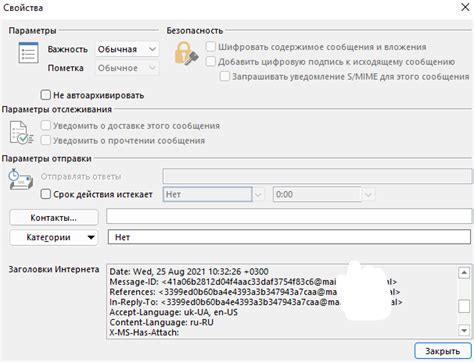Click the 'Заголовки Интернета' label
This screenshot has height=362, width=474.
(54, 269)
